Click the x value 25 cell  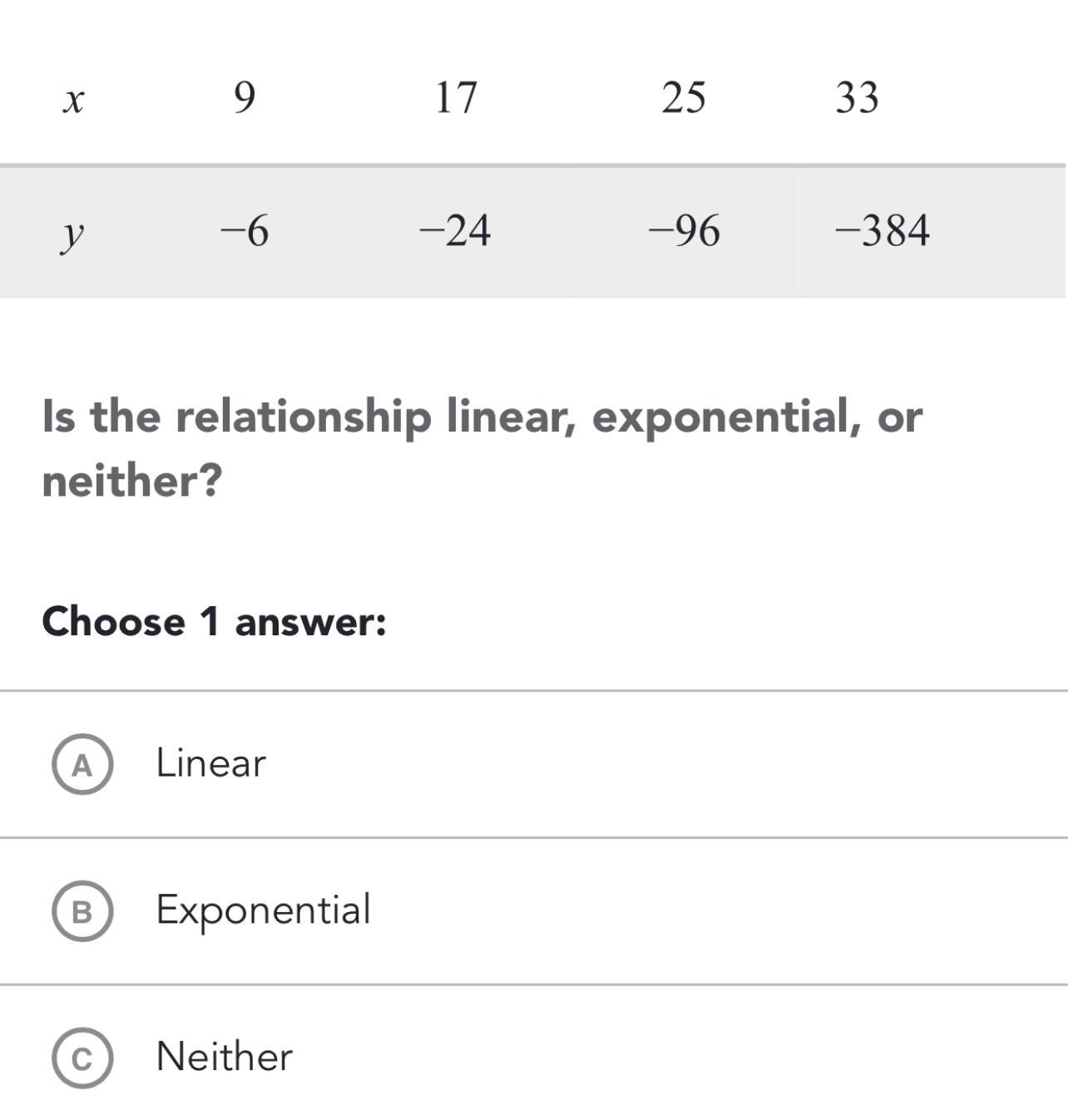click(684, 97)
